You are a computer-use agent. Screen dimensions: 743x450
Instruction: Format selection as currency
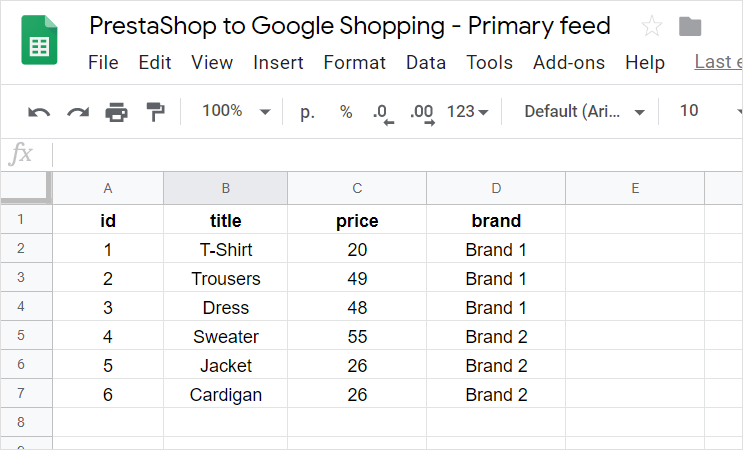point(307,112)
